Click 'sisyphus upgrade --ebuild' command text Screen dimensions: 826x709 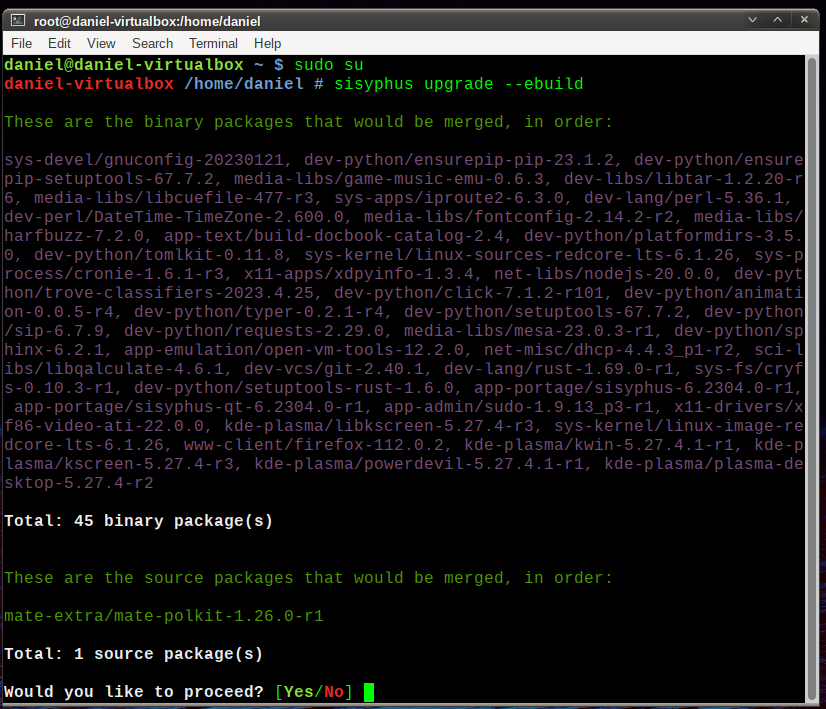(x=459, y=84)
